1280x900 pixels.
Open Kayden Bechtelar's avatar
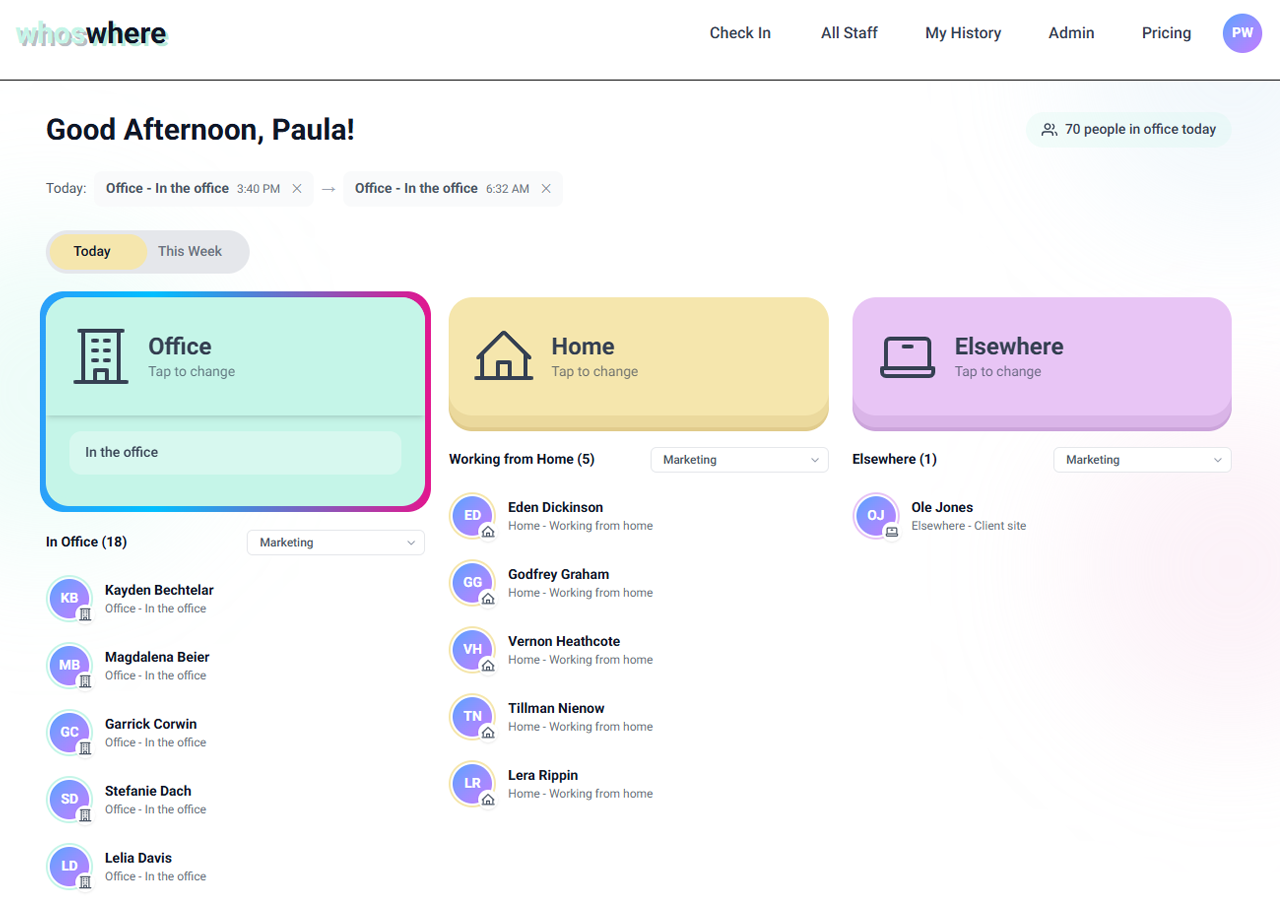69,598
